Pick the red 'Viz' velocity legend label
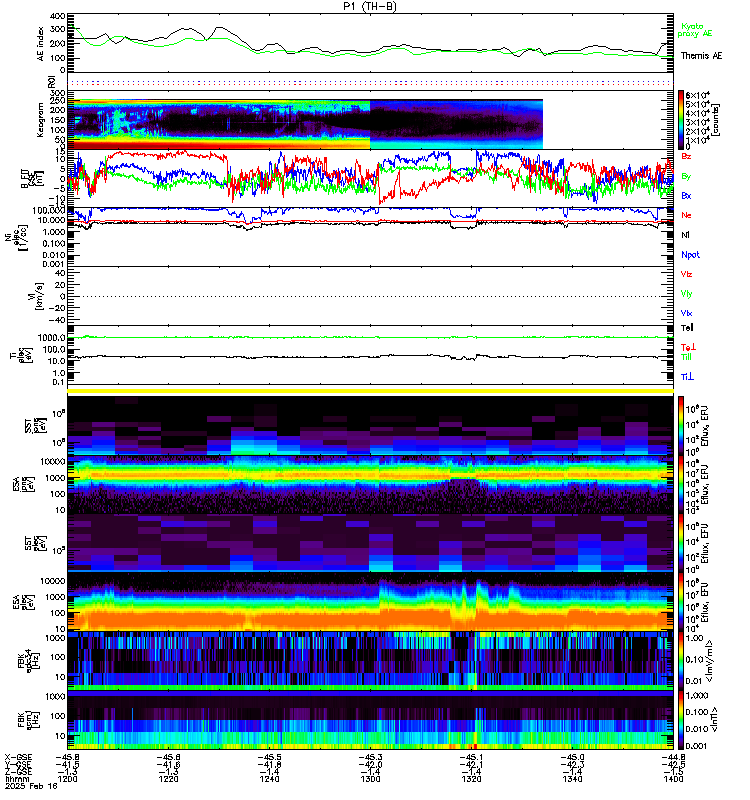 (x=686, y=274)
